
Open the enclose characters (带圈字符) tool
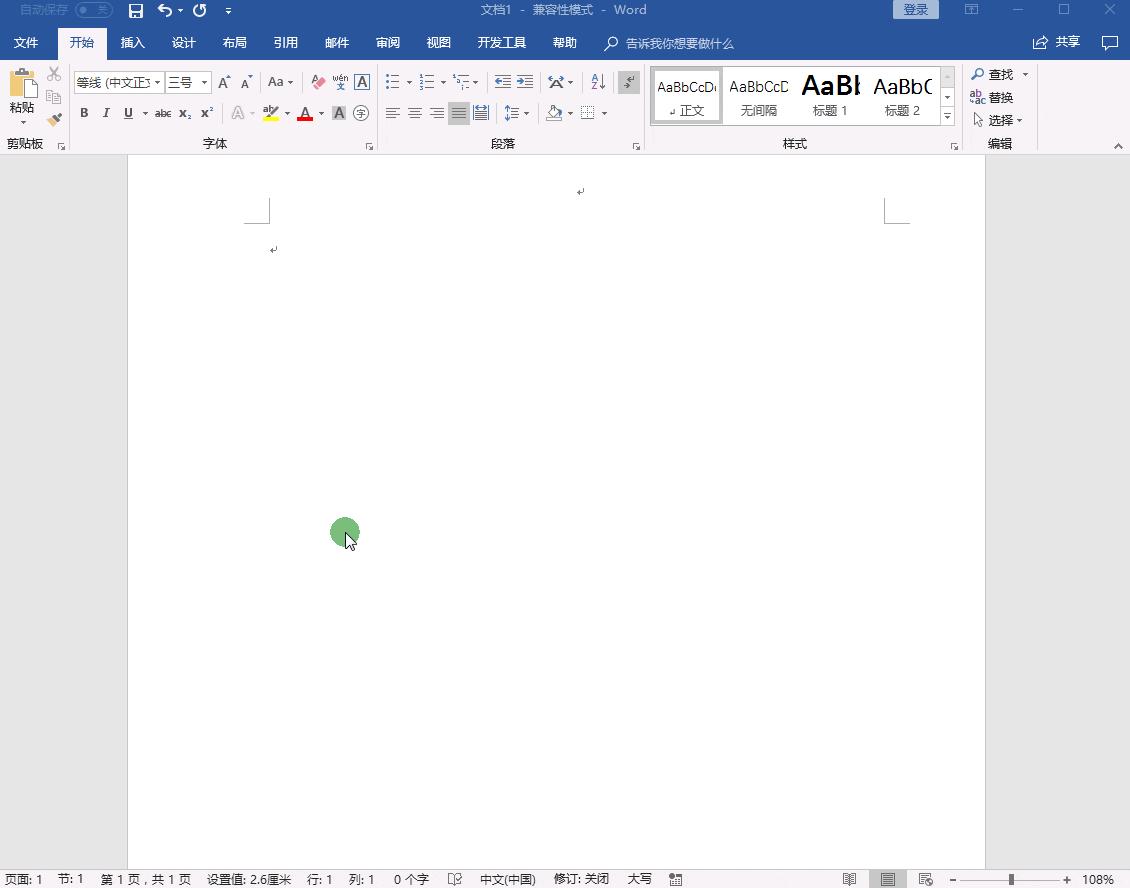(x=359, y=113)
